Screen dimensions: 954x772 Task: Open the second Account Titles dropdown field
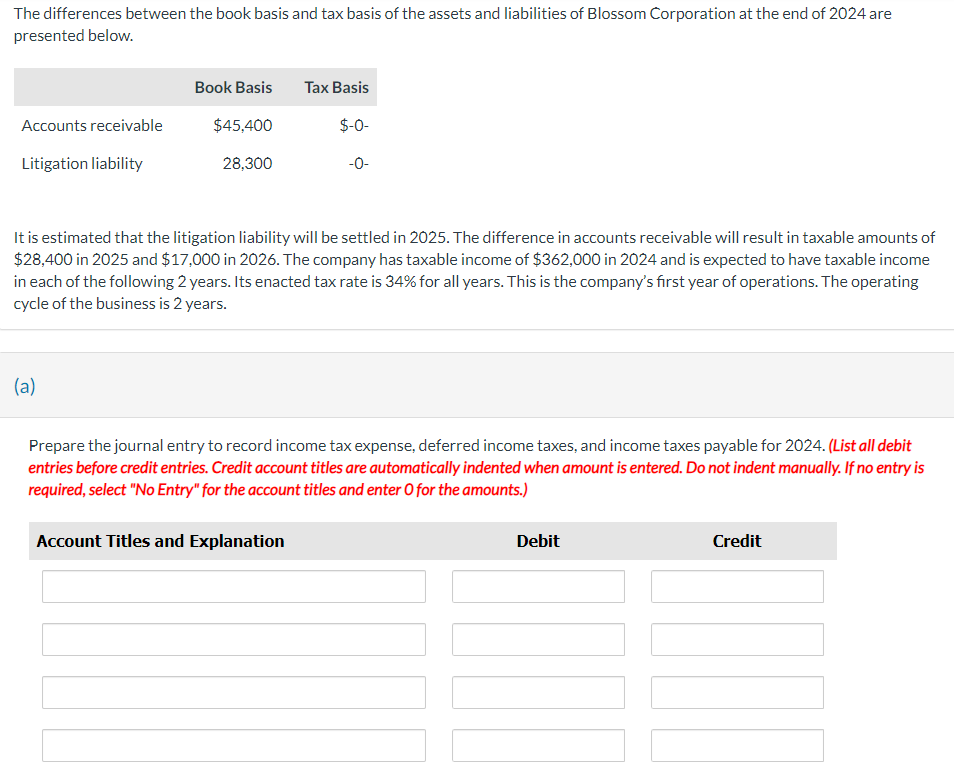click(x=233, y=639)
